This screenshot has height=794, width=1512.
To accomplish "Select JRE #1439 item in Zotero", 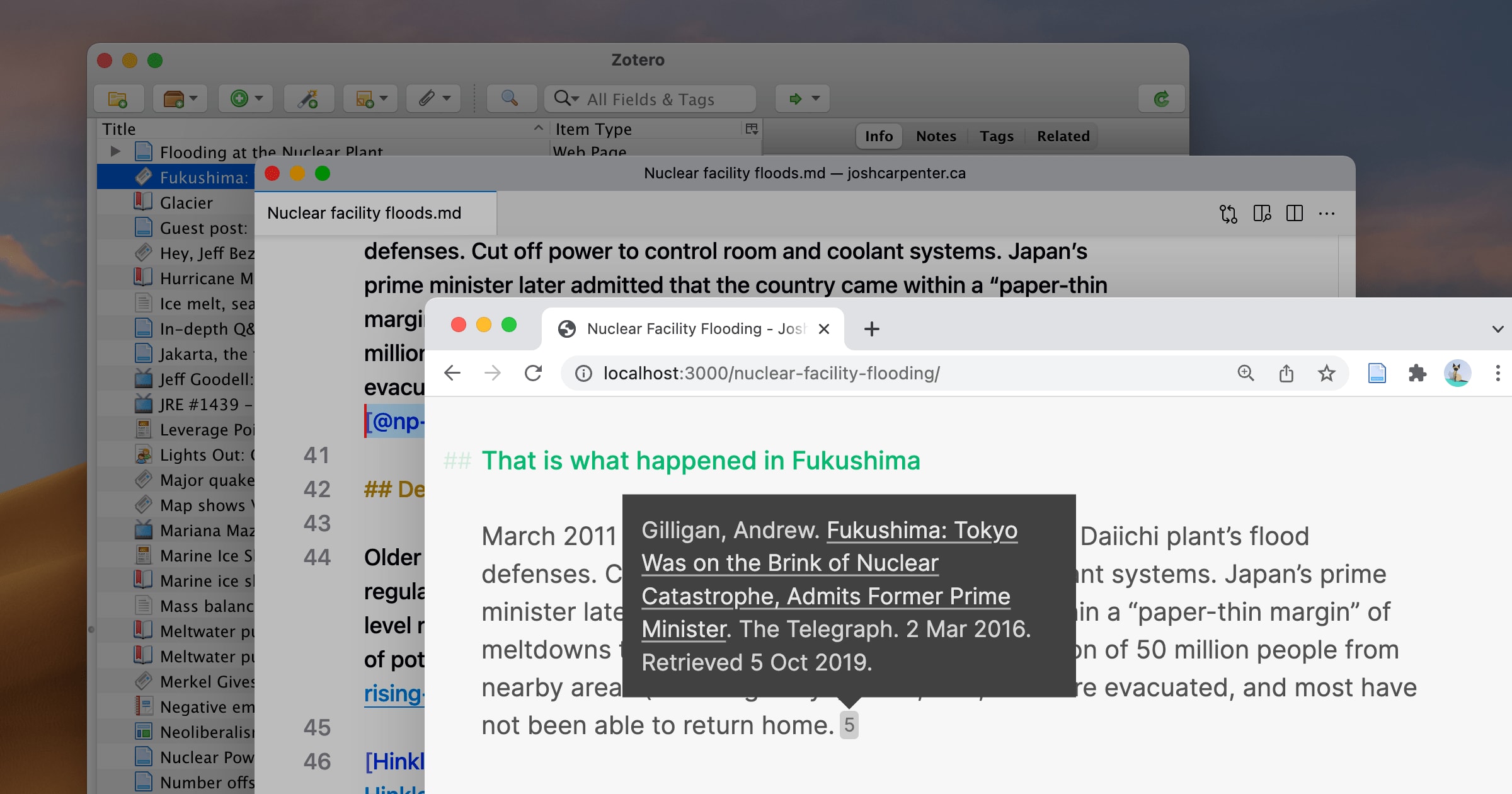I will pyautogui.click(x=176, y=404).
